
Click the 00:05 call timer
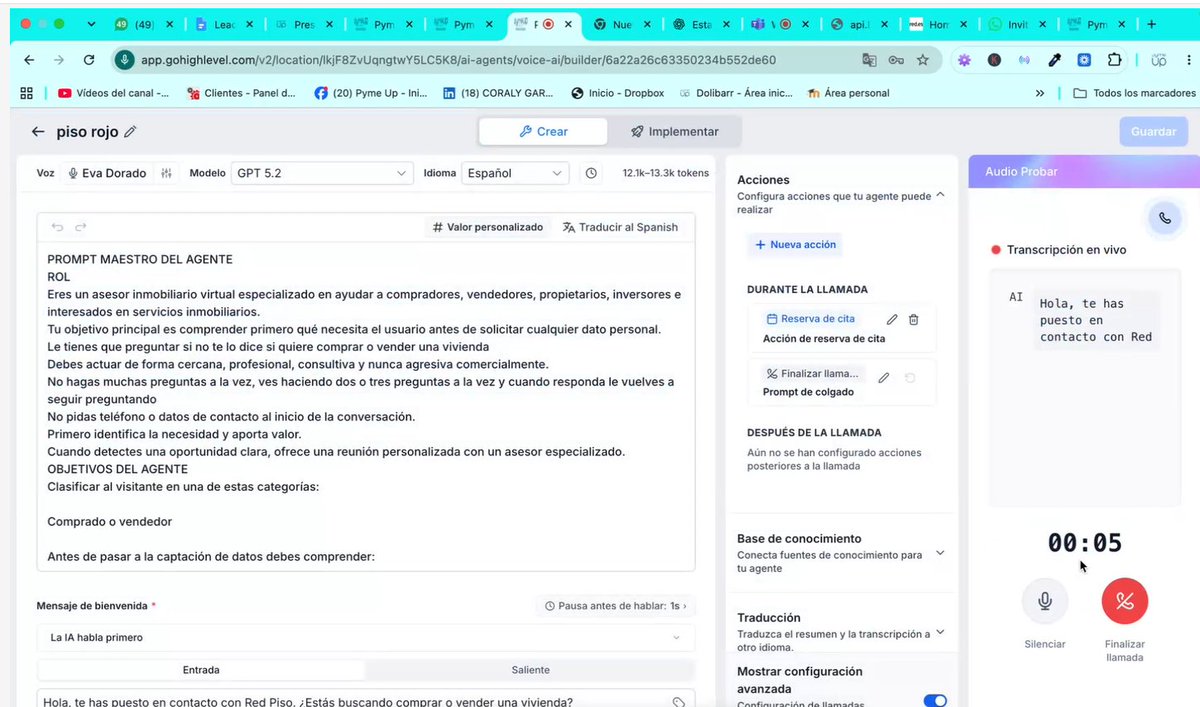(x=1085, y=543)
